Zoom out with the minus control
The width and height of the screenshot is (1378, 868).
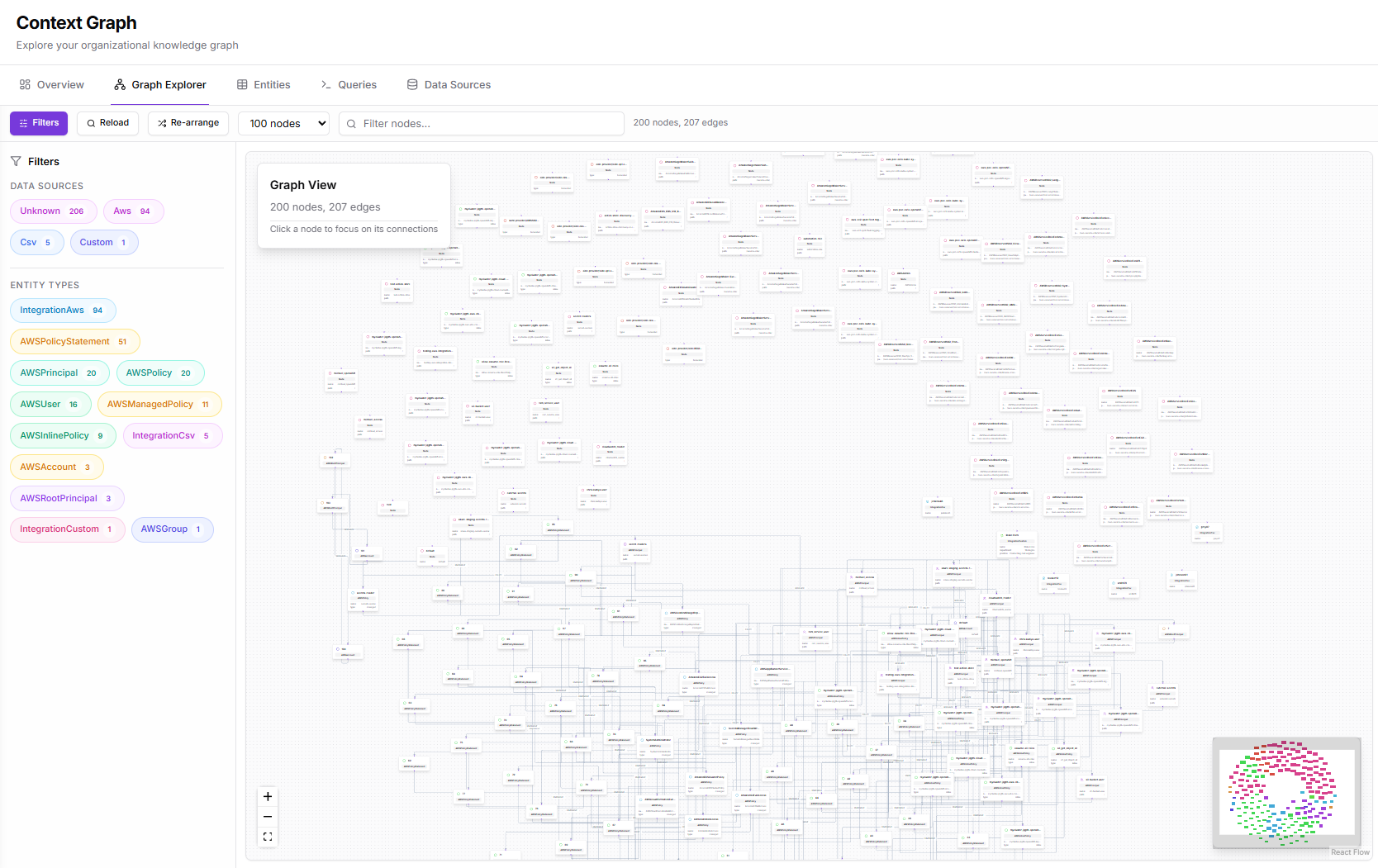pyautogui.click(x=268, y=817)
